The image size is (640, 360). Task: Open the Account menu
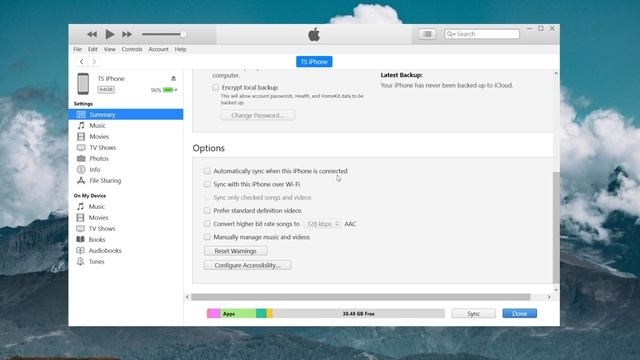[158, 49]
